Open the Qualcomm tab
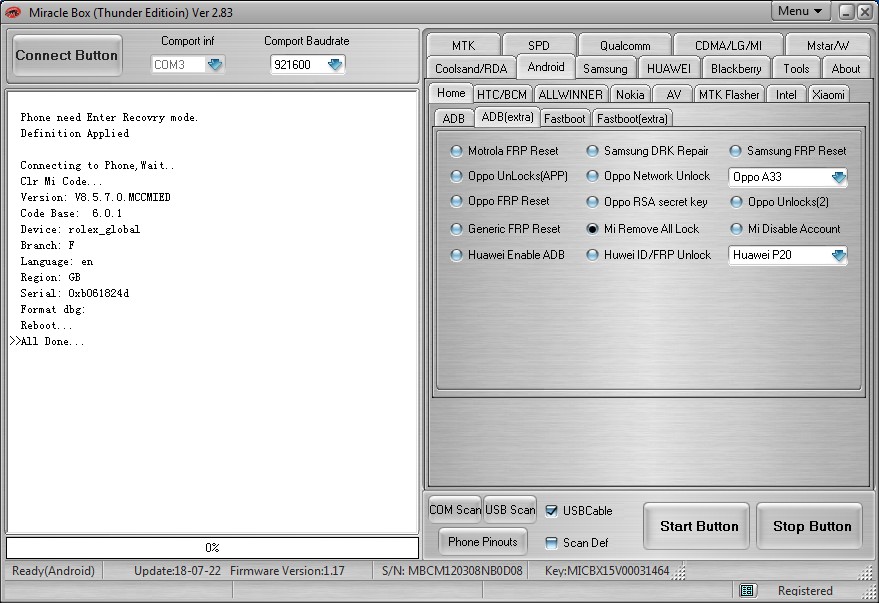Screen dimensions: 879x603 point(625,45)
